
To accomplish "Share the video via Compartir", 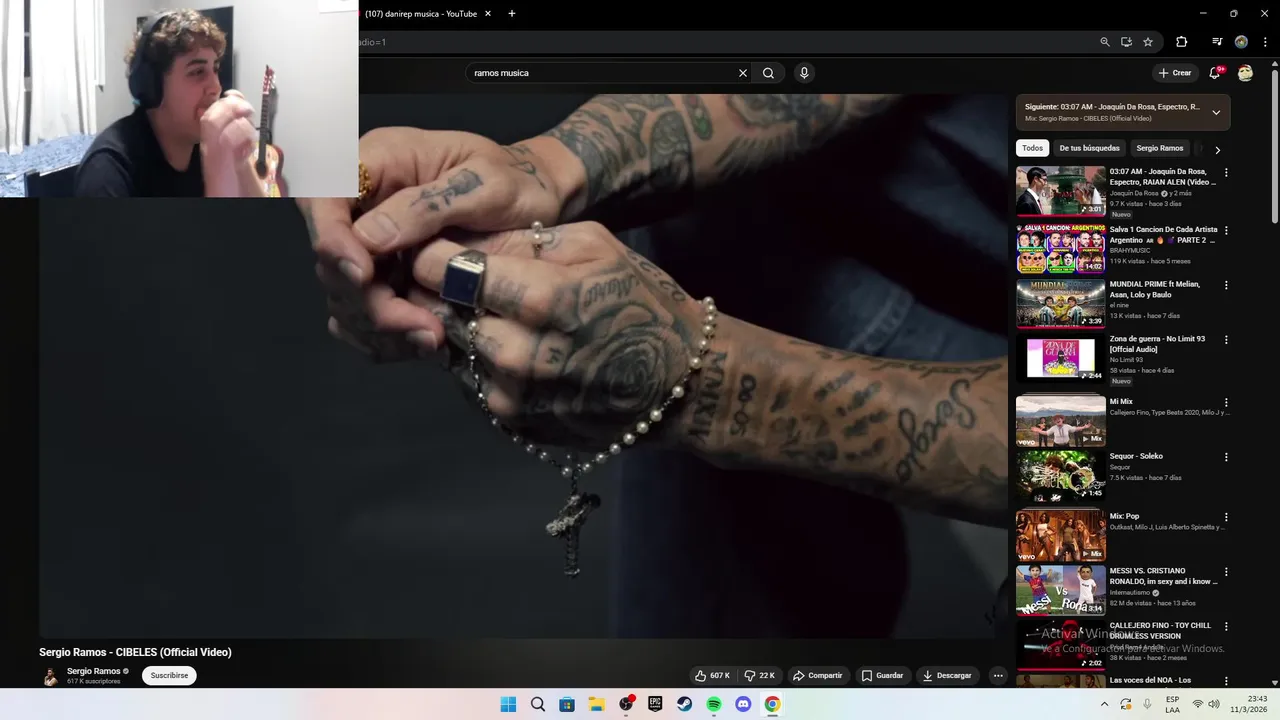I will 817,676.
